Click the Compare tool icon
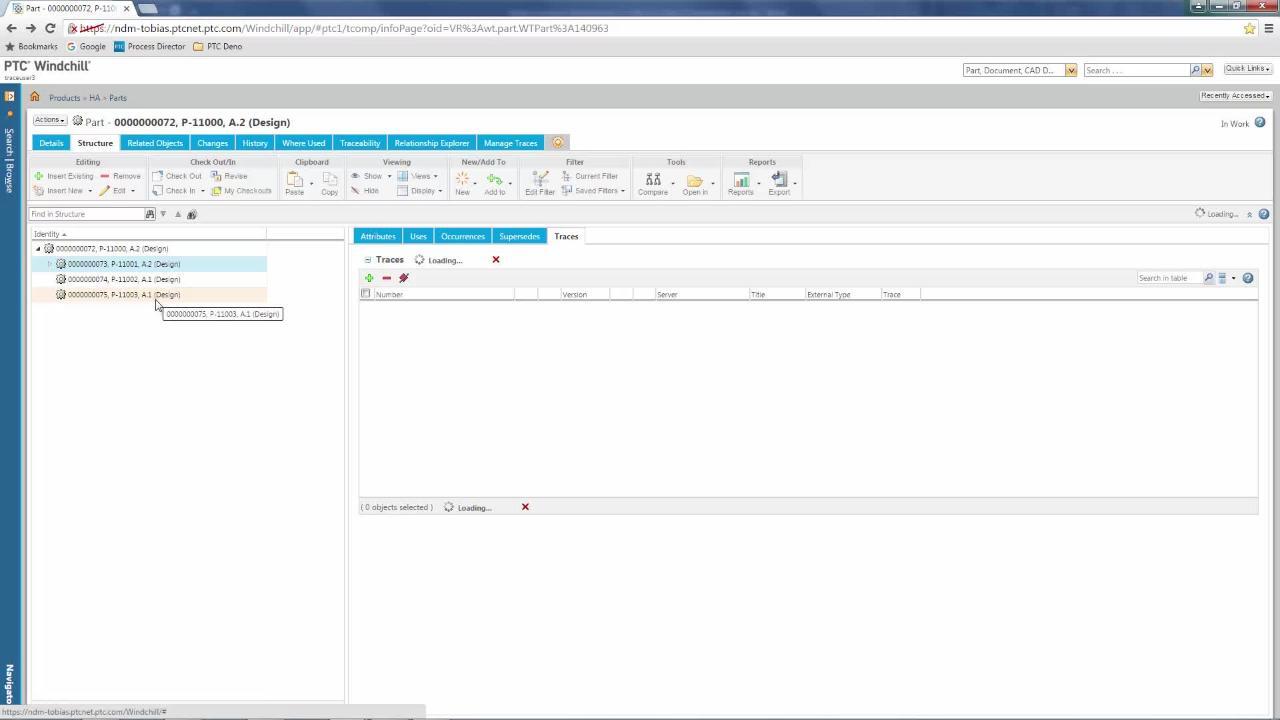Image resolution: width=1280 pixels, height=720 pixels. click(x=653, y=181)
